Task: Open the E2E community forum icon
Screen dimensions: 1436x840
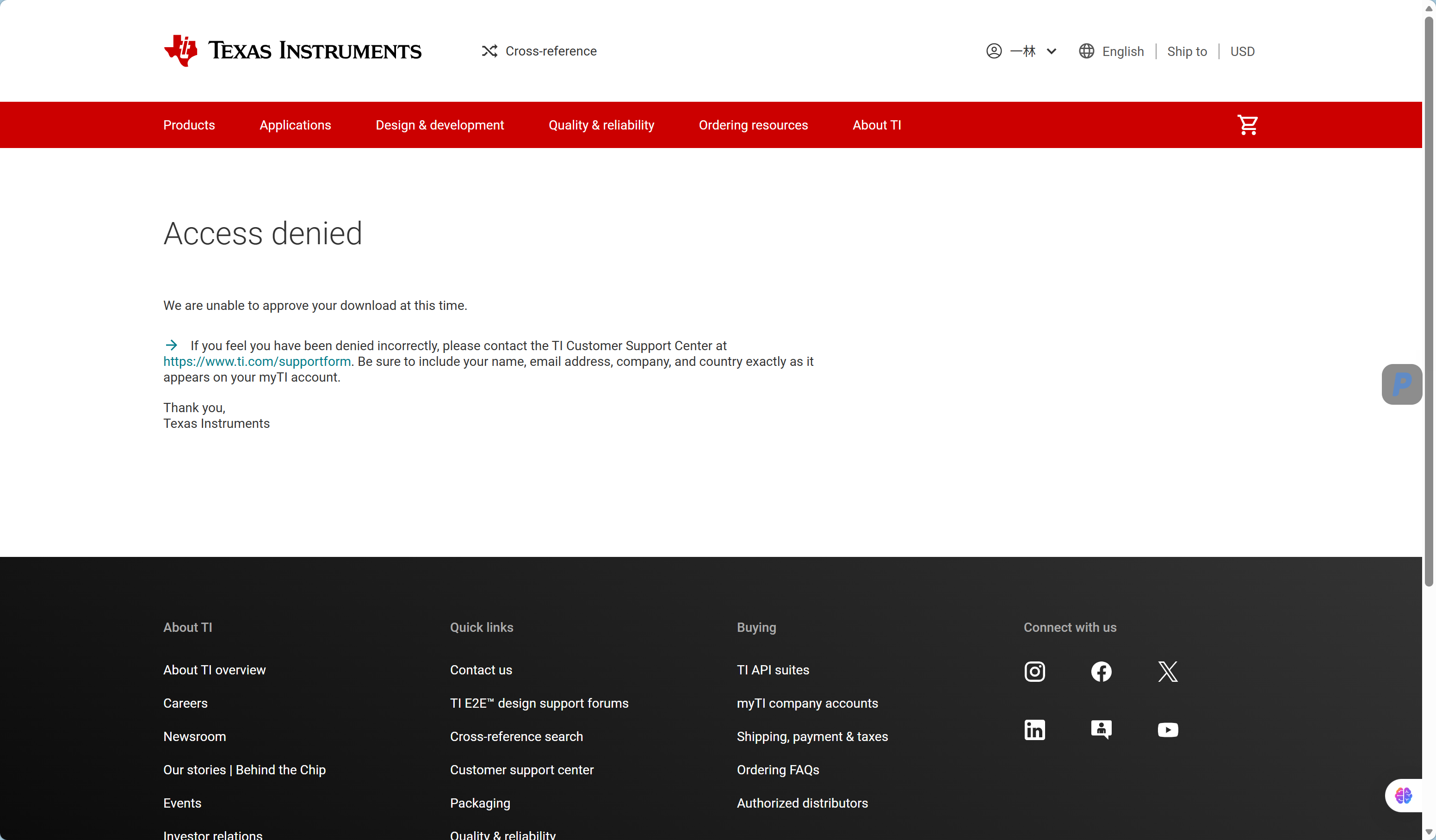Action: [1101, 730]
